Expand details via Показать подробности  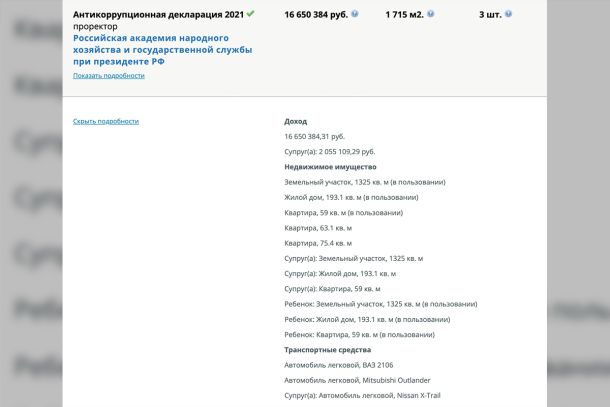point(108,75)
